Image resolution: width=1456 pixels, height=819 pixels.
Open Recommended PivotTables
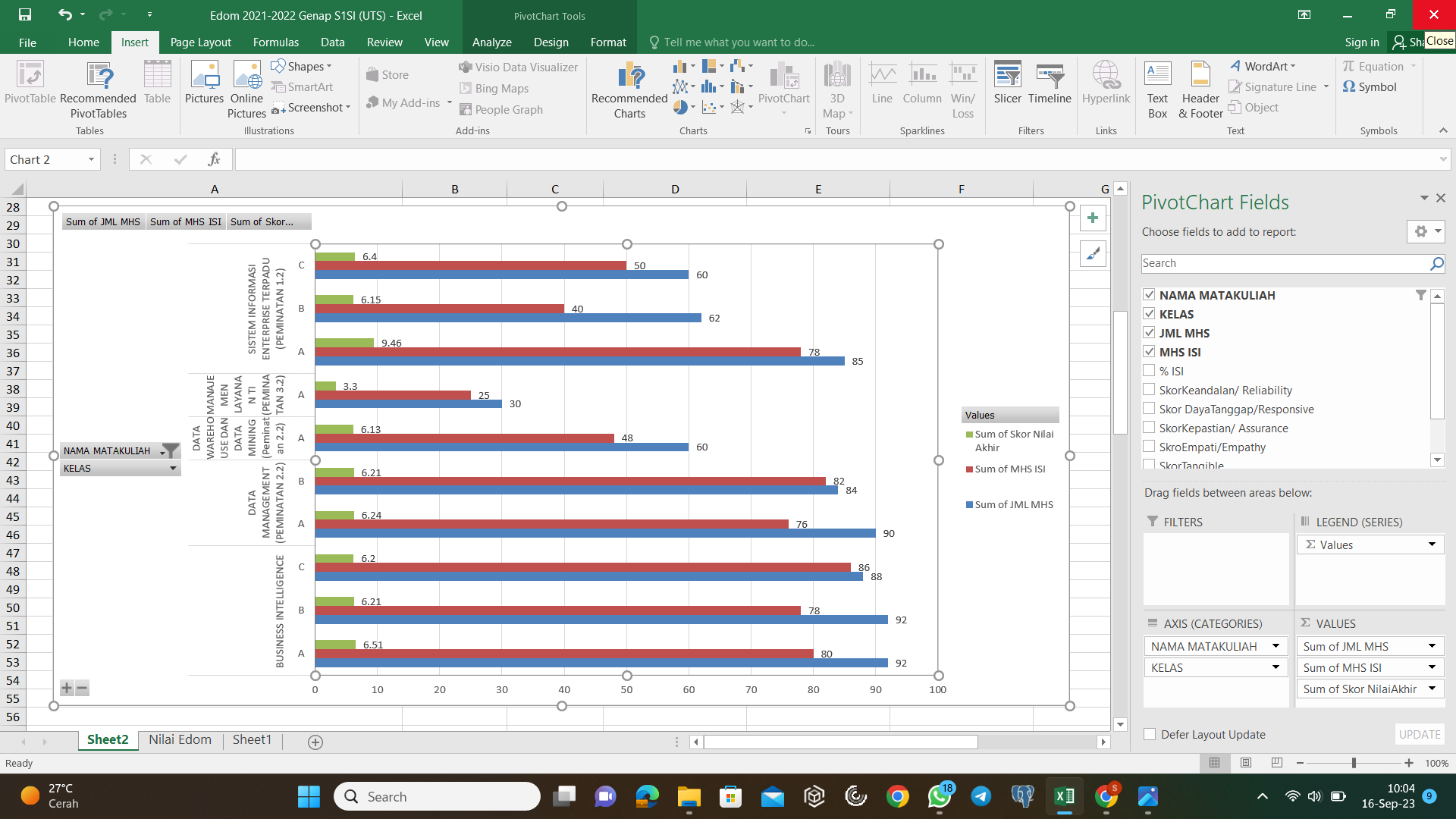click(x=99, y=89)
